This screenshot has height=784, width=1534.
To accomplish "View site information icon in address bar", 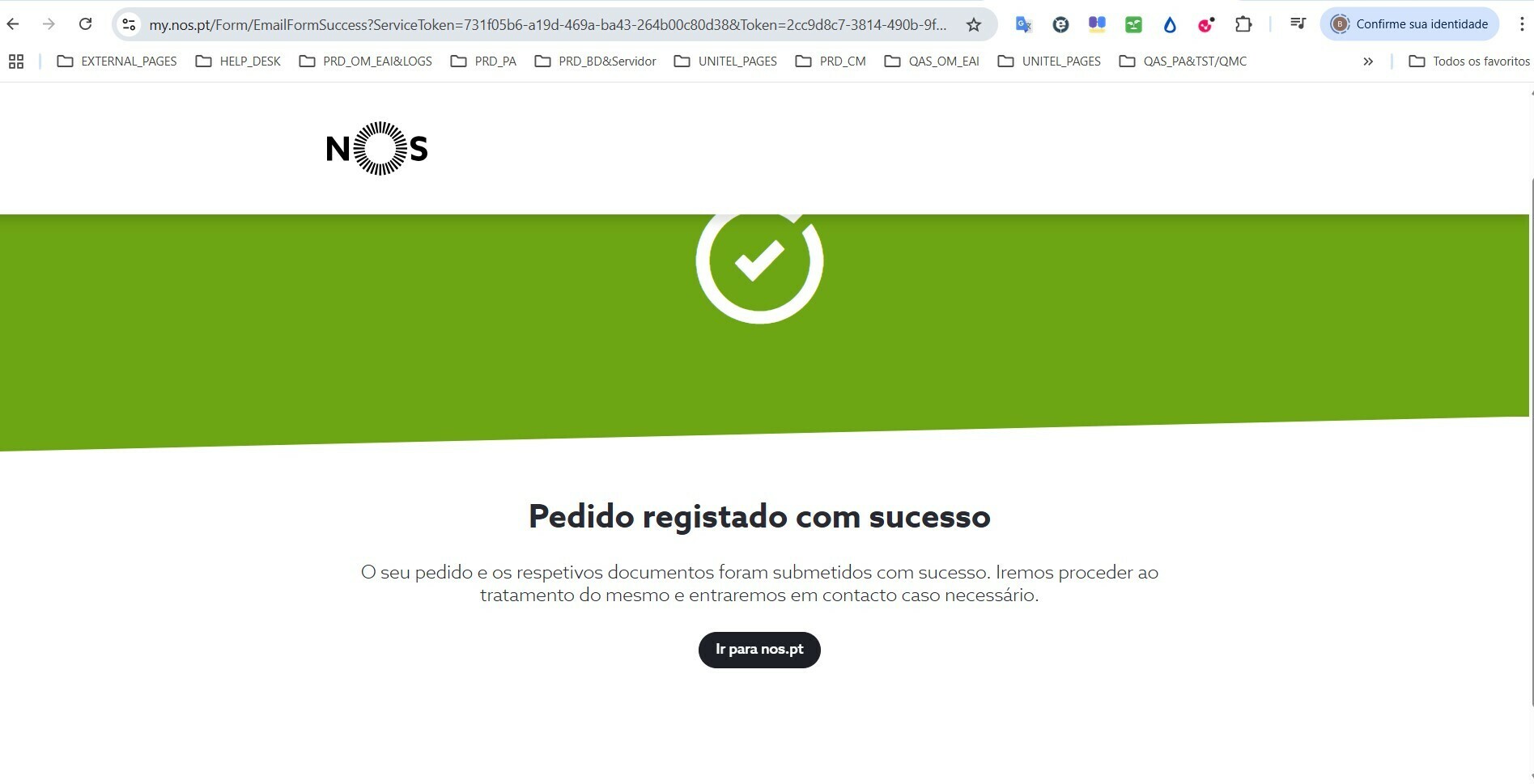I will 129,25.
